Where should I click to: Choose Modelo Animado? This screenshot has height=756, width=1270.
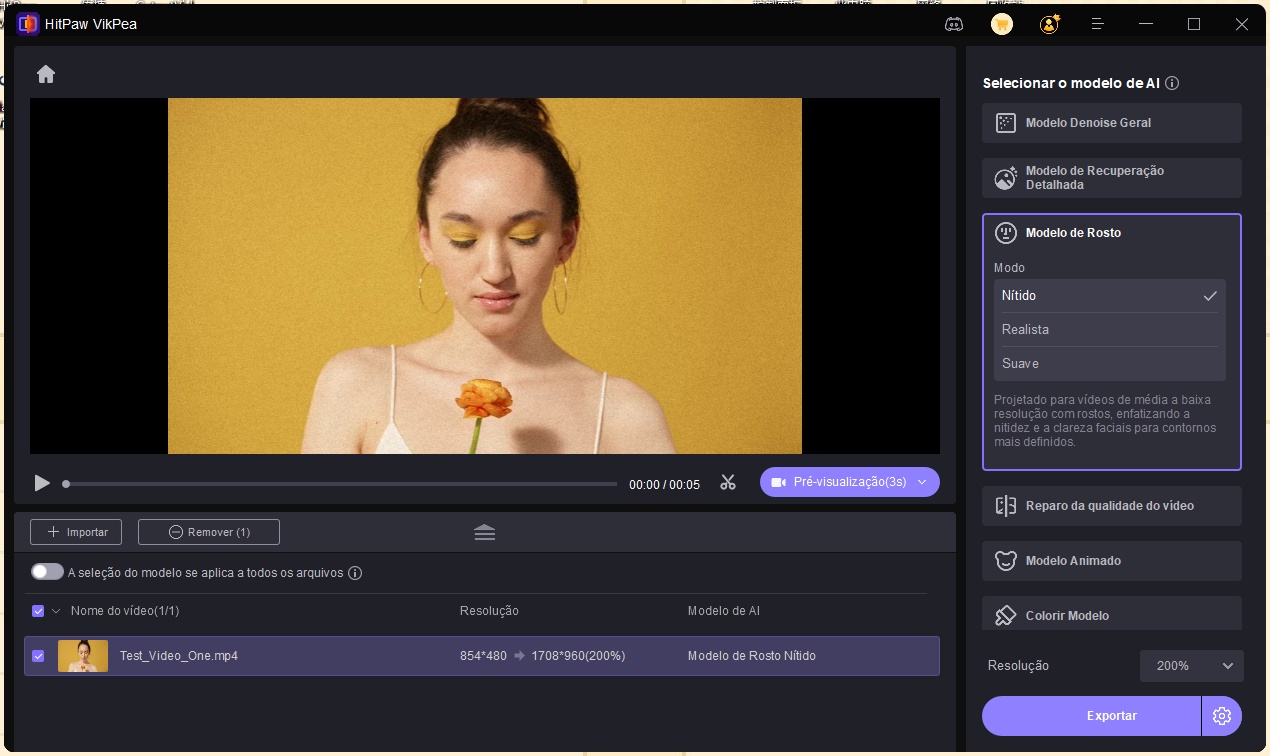click(x=1112, y=561)
